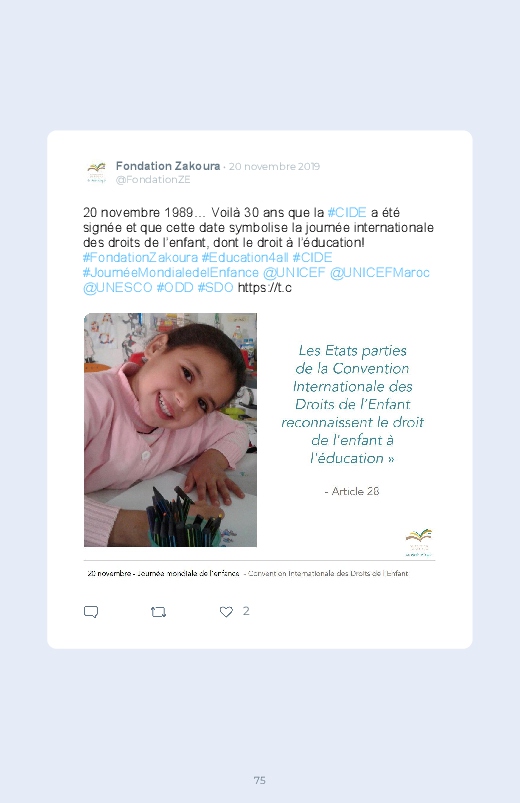Open the photo of smiling child

tap(171, 430)
